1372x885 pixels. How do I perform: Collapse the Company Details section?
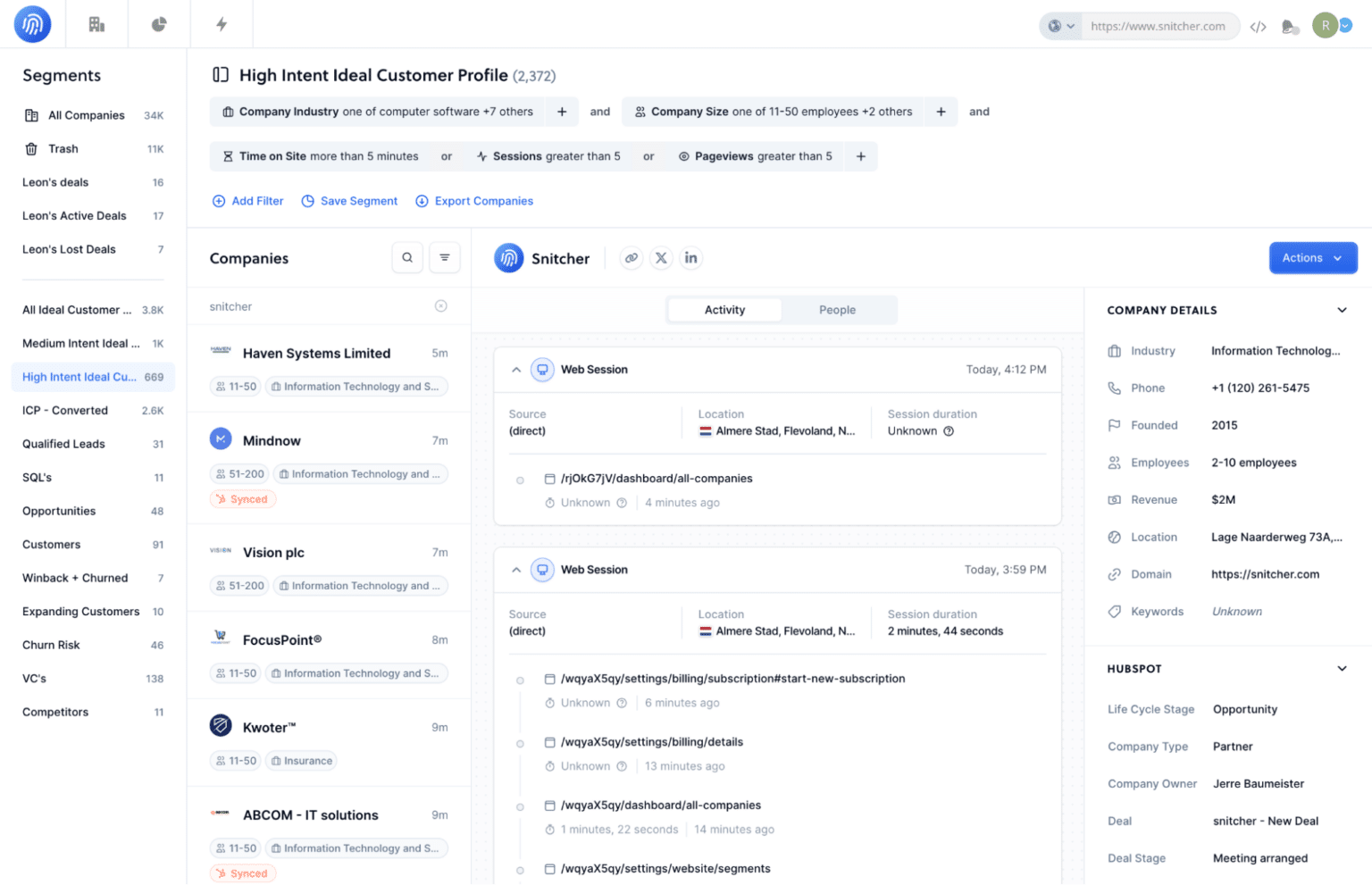pyautogui.click(x=1342, y=310)
